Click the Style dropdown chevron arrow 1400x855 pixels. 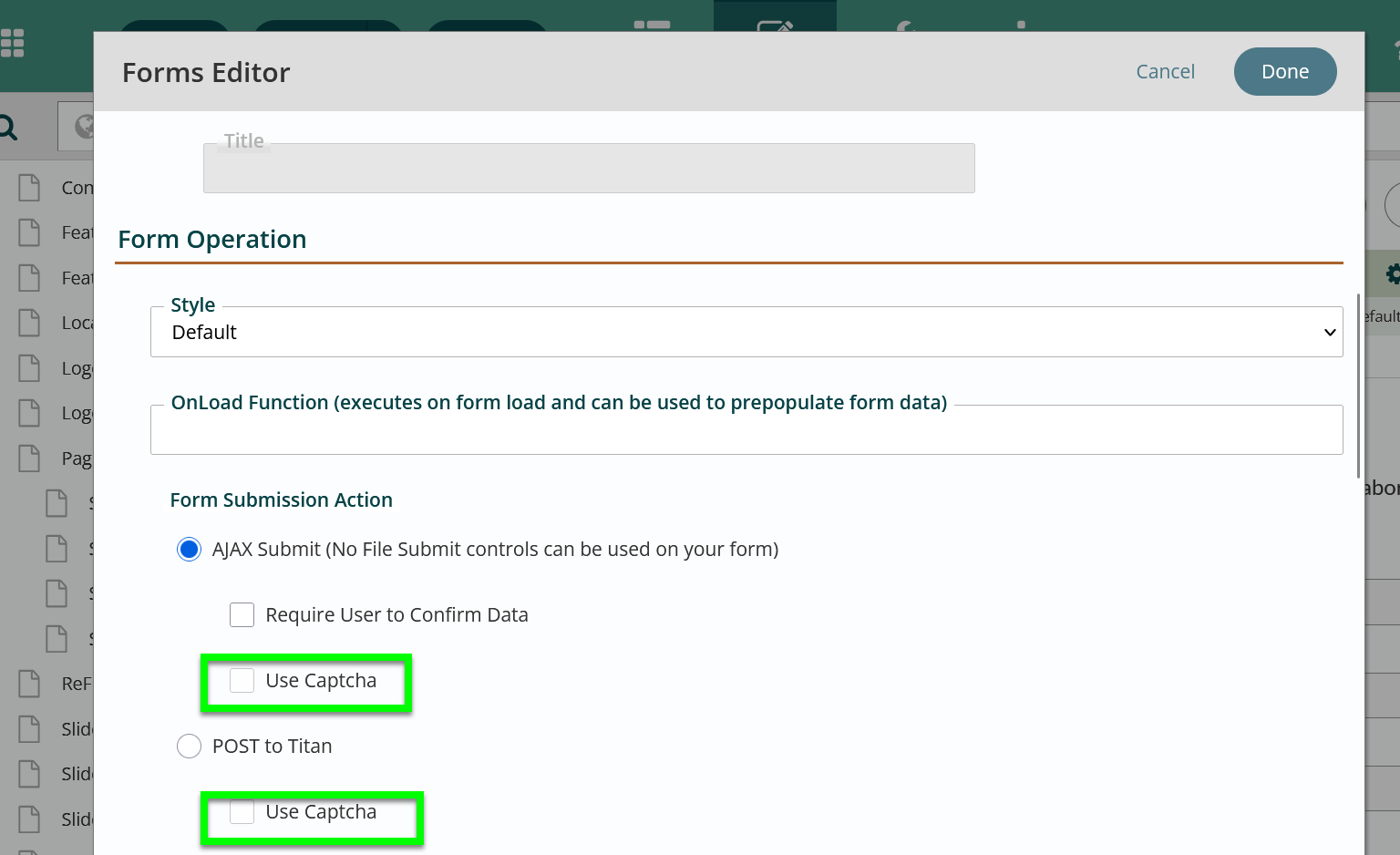pyautogui.click(x=1330, y=332)
